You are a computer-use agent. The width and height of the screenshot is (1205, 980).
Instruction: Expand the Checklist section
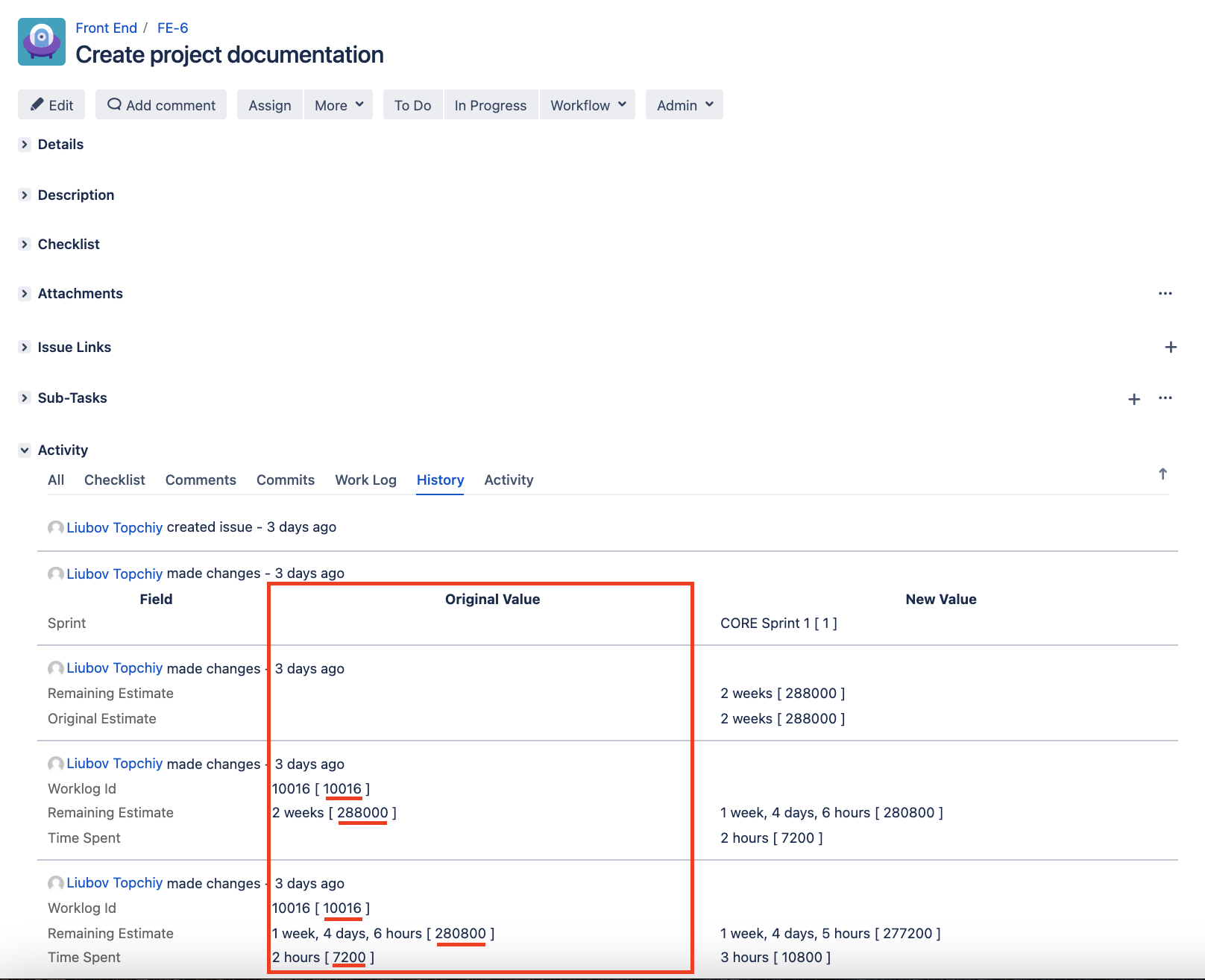tap(25, 245)
